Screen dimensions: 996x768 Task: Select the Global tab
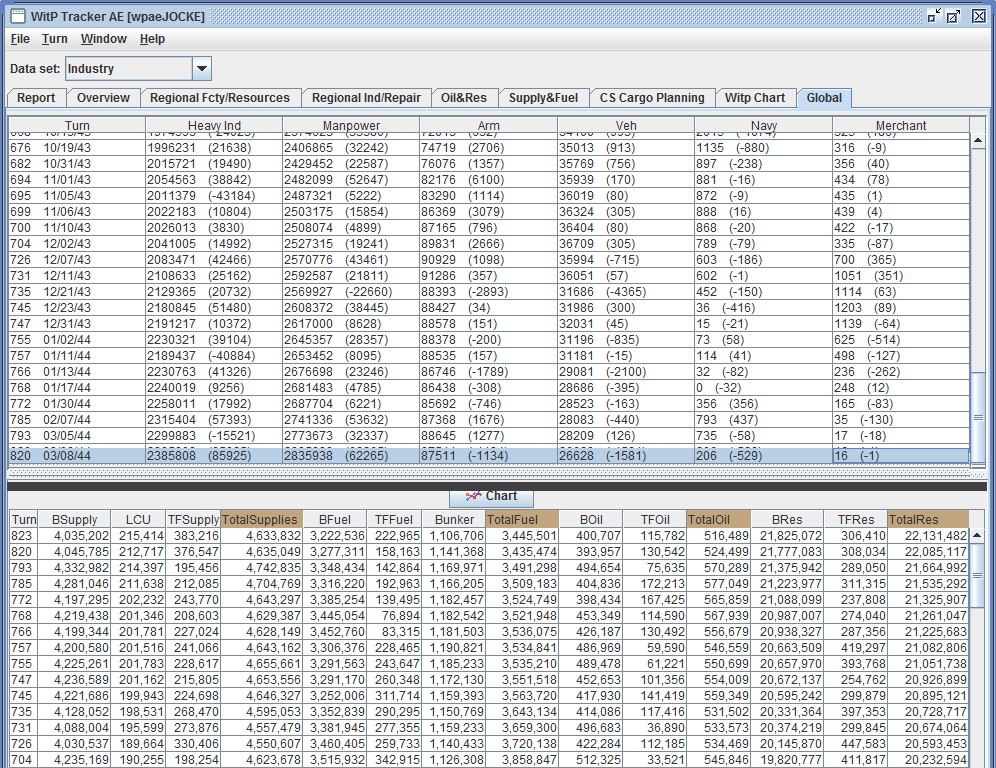point(824,98)
